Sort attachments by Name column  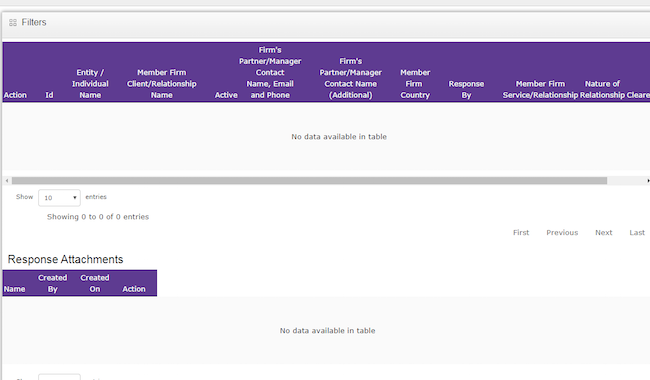(x=15, y=289)
